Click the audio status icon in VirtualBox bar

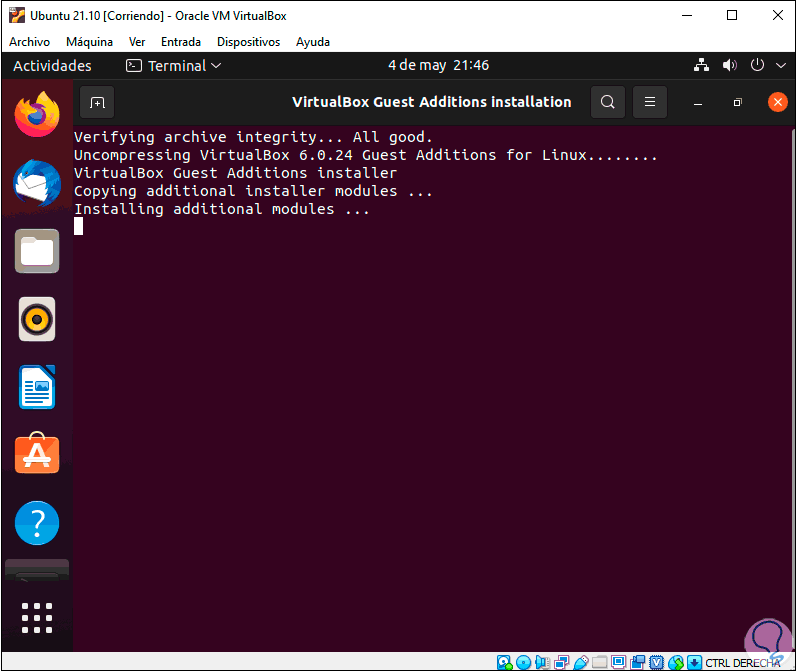coord(543,662)
